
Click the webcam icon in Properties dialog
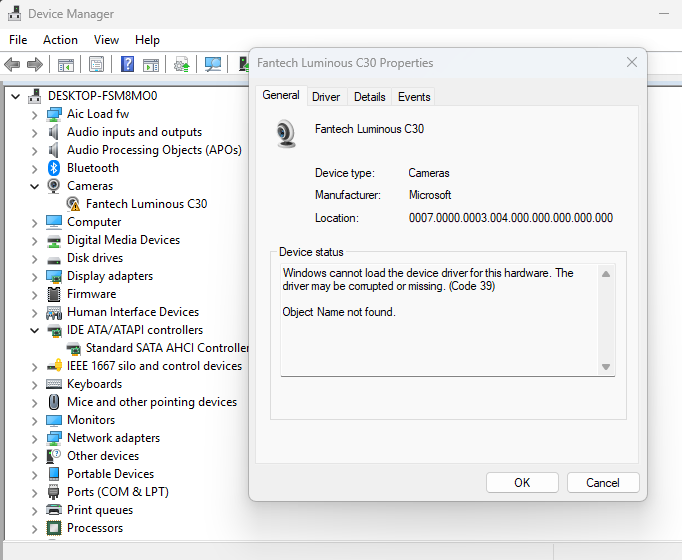(x=286, y=133)
